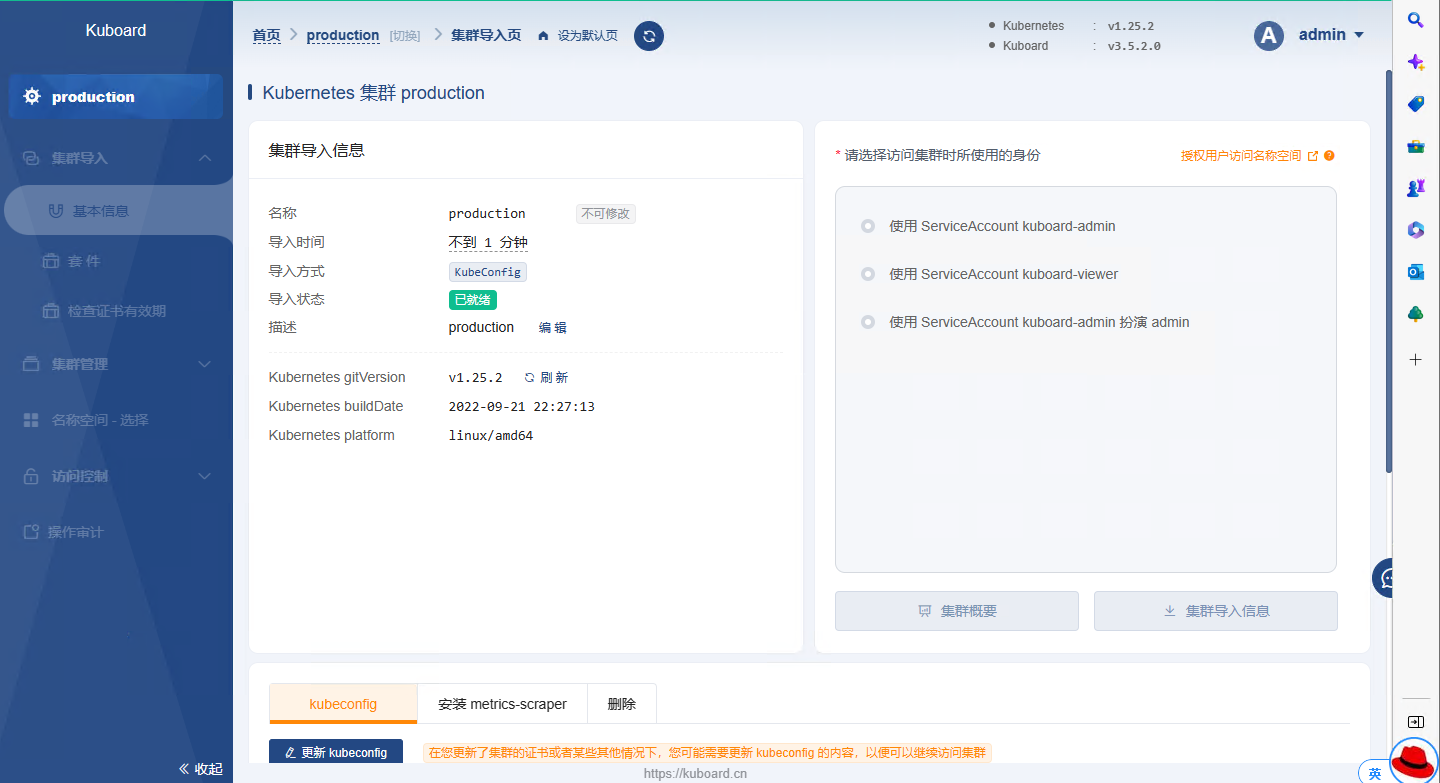This screenshot has height=783, width=1440.
Task: Click the round A avatar icon
Action: pos(1269,36)
